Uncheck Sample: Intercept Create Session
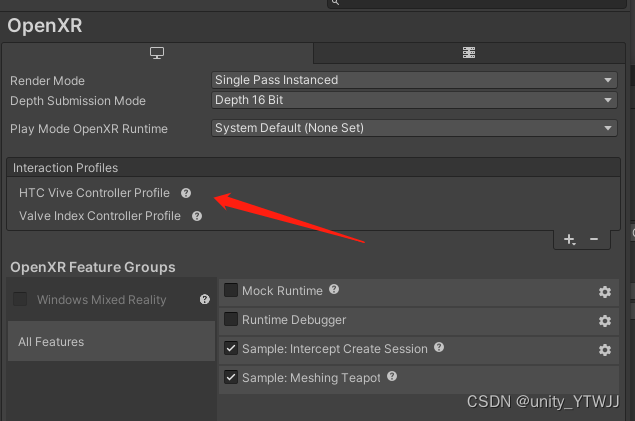Screen dimensions: 635x421 tap(232, 349)
